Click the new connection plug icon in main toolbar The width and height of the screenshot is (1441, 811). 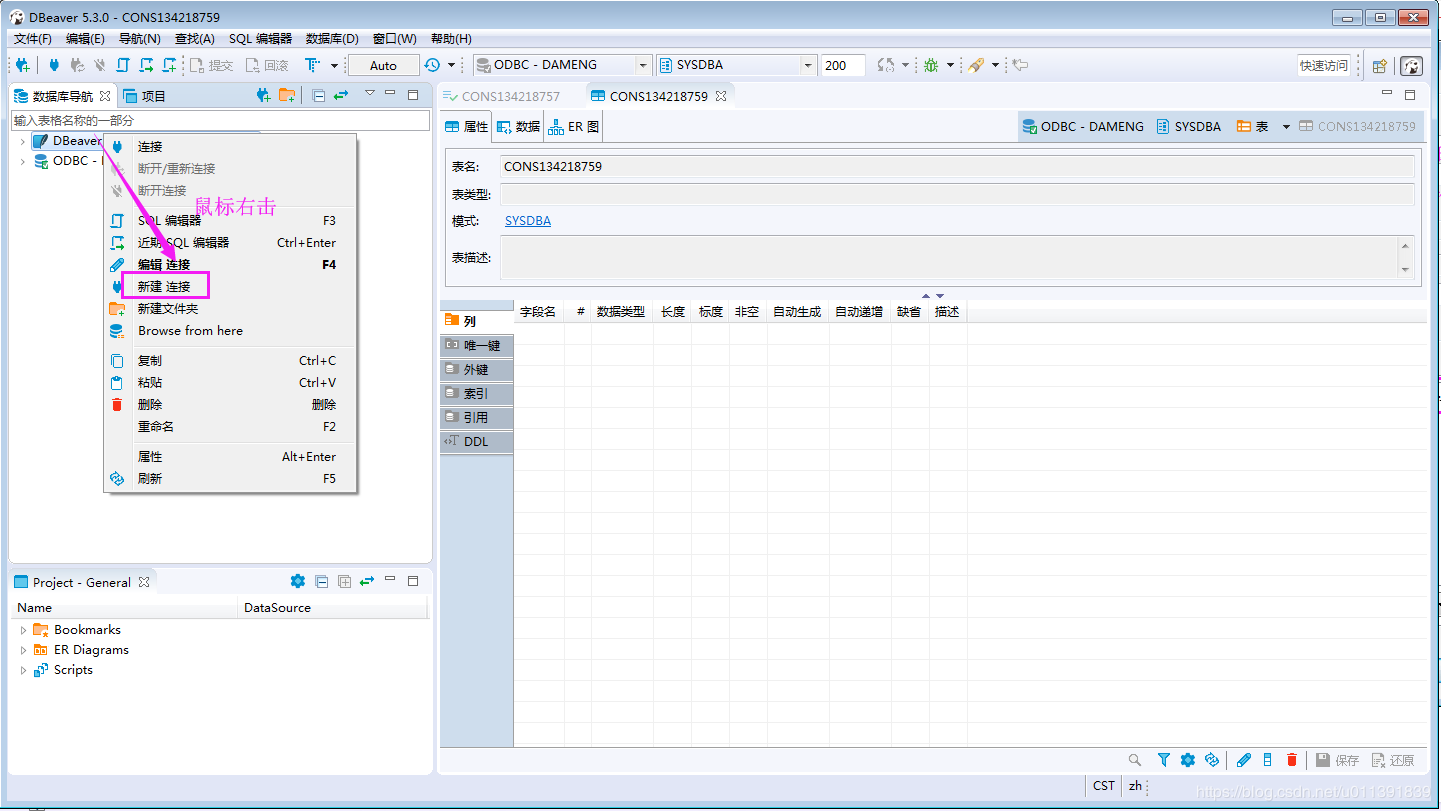click(23, 65)
